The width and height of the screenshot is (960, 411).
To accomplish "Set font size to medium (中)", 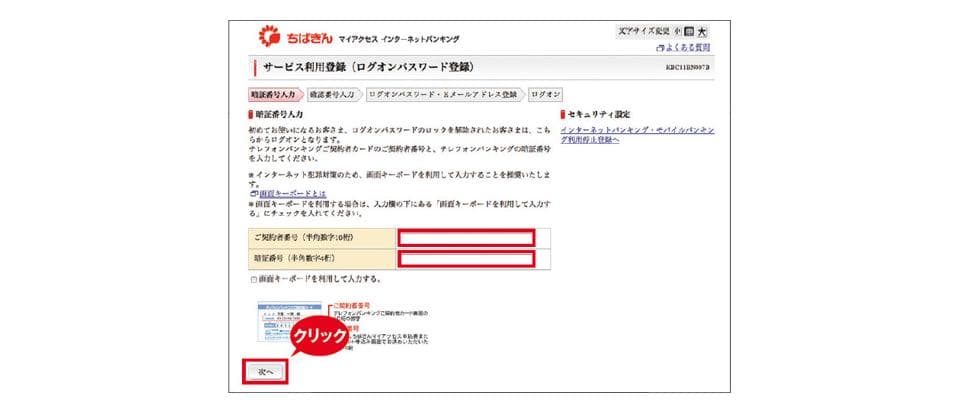I will [x=689, y=31].
